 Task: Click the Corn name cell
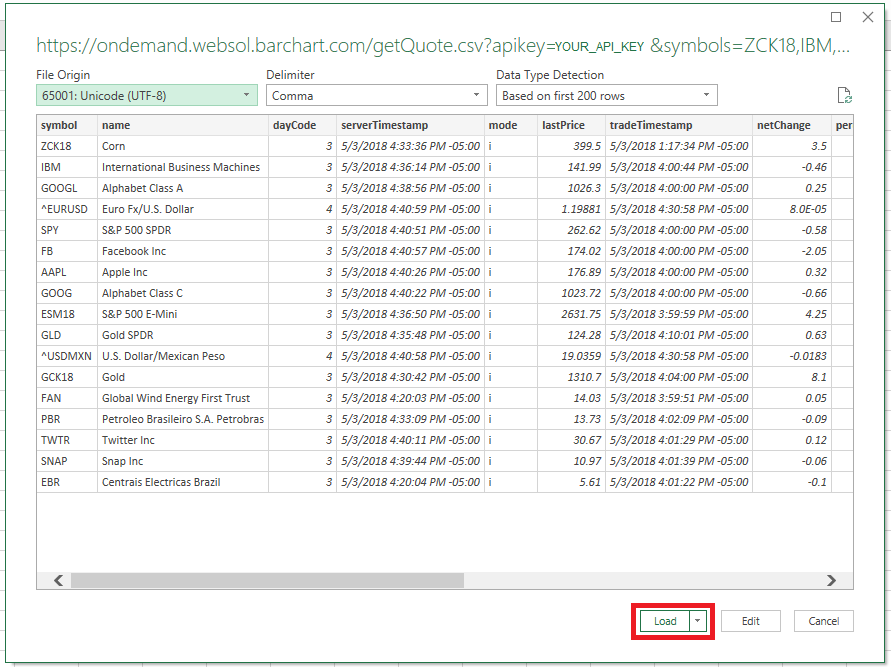[182, 146]
